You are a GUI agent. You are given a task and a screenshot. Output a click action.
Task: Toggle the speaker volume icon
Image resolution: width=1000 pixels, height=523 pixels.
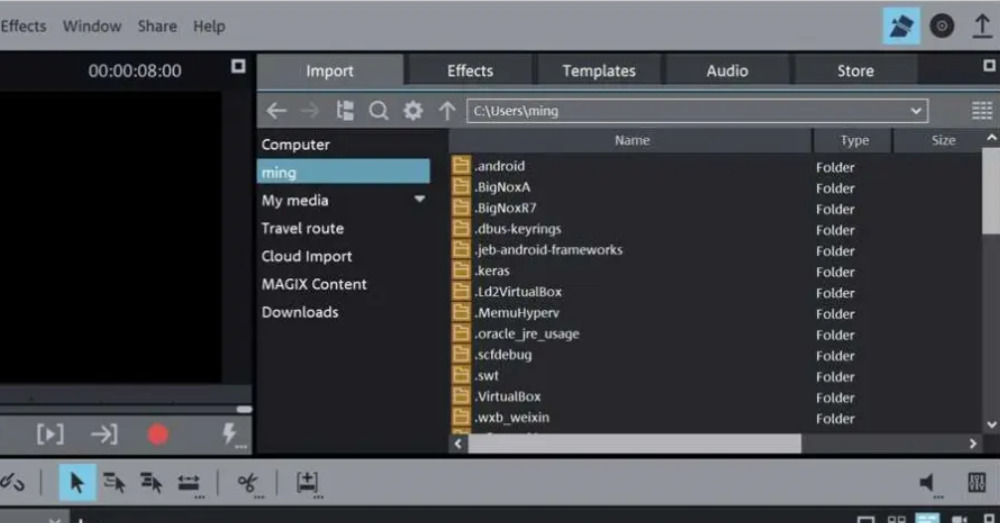pos(928,483)
